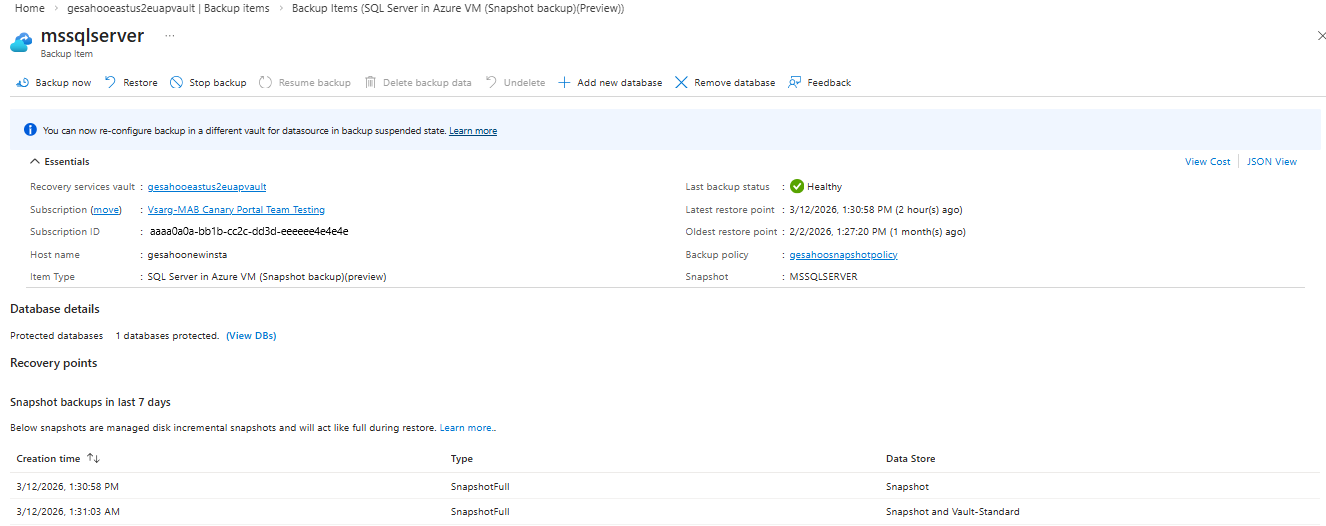Click the Database details heading

55,309
